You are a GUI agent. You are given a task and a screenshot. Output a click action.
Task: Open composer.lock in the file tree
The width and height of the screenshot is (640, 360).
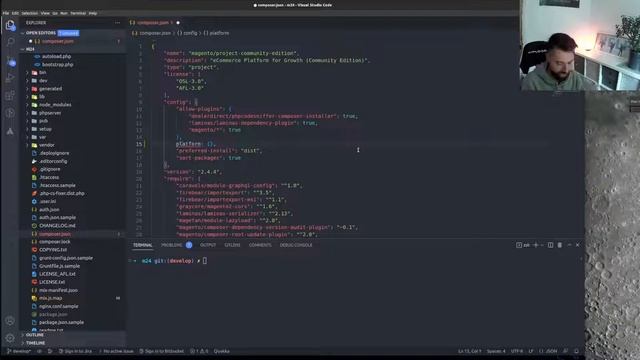55,242
